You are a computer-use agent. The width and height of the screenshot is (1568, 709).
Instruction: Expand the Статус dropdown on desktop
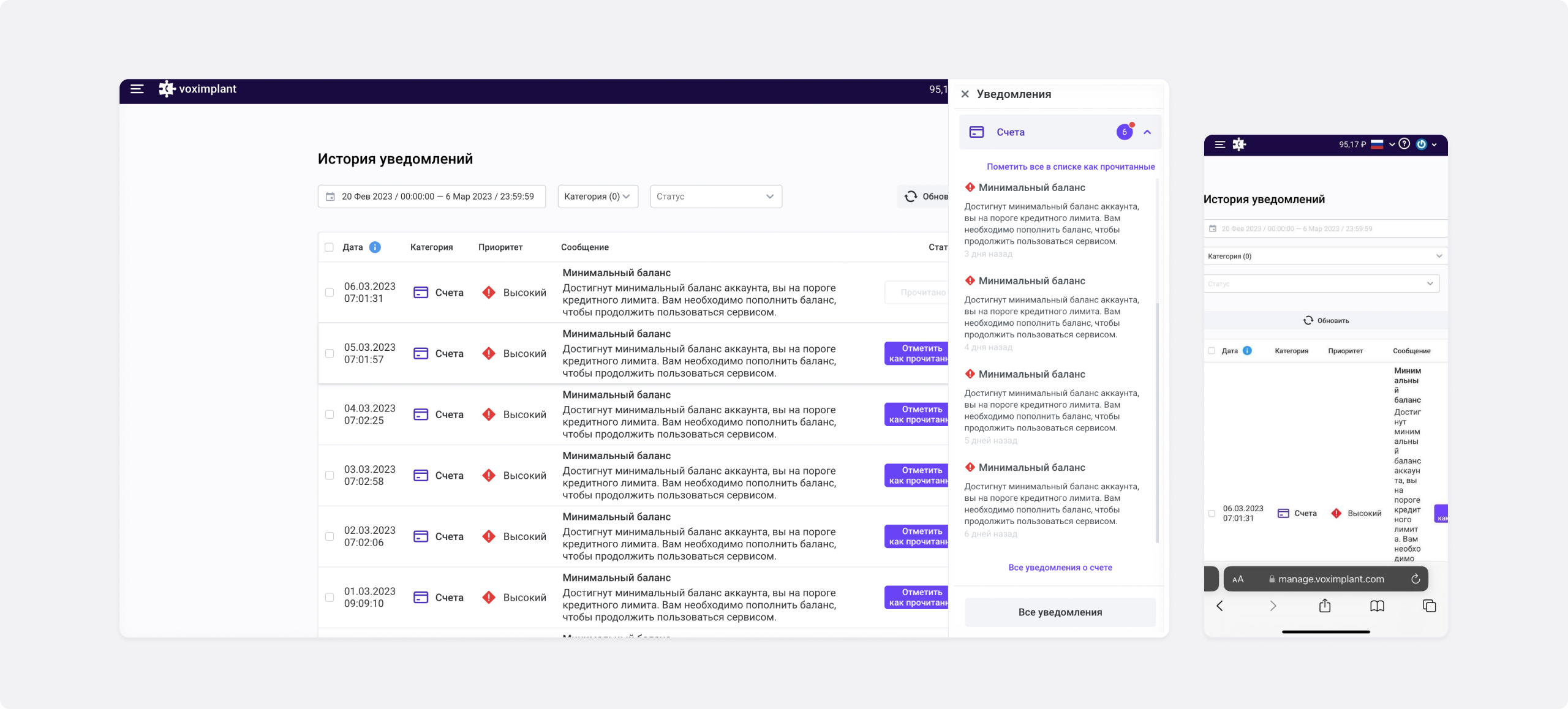pyautogui.click(x=715, y=197)
